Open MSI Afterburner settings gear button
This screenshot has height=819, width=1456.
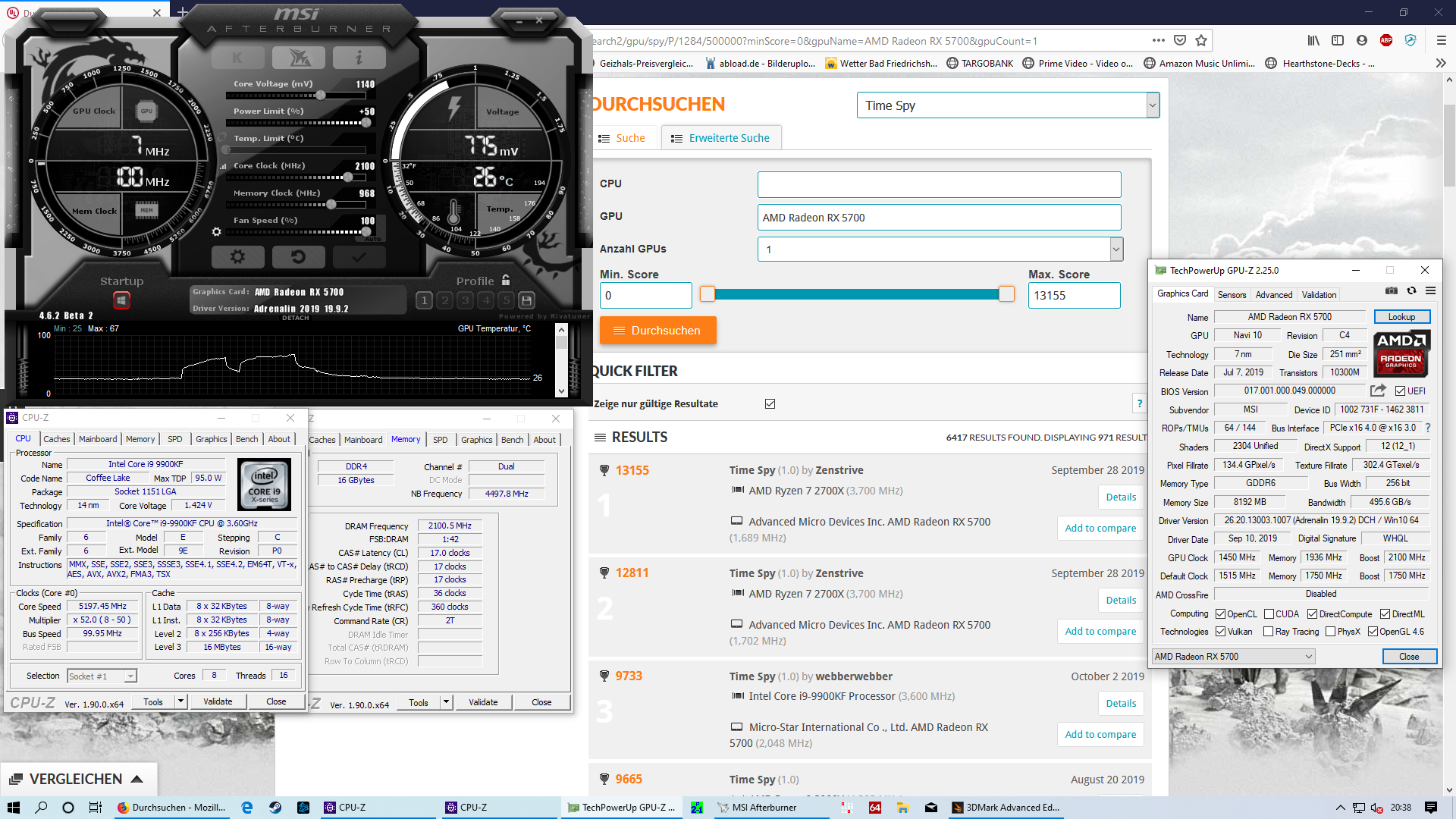coord(237,257)
